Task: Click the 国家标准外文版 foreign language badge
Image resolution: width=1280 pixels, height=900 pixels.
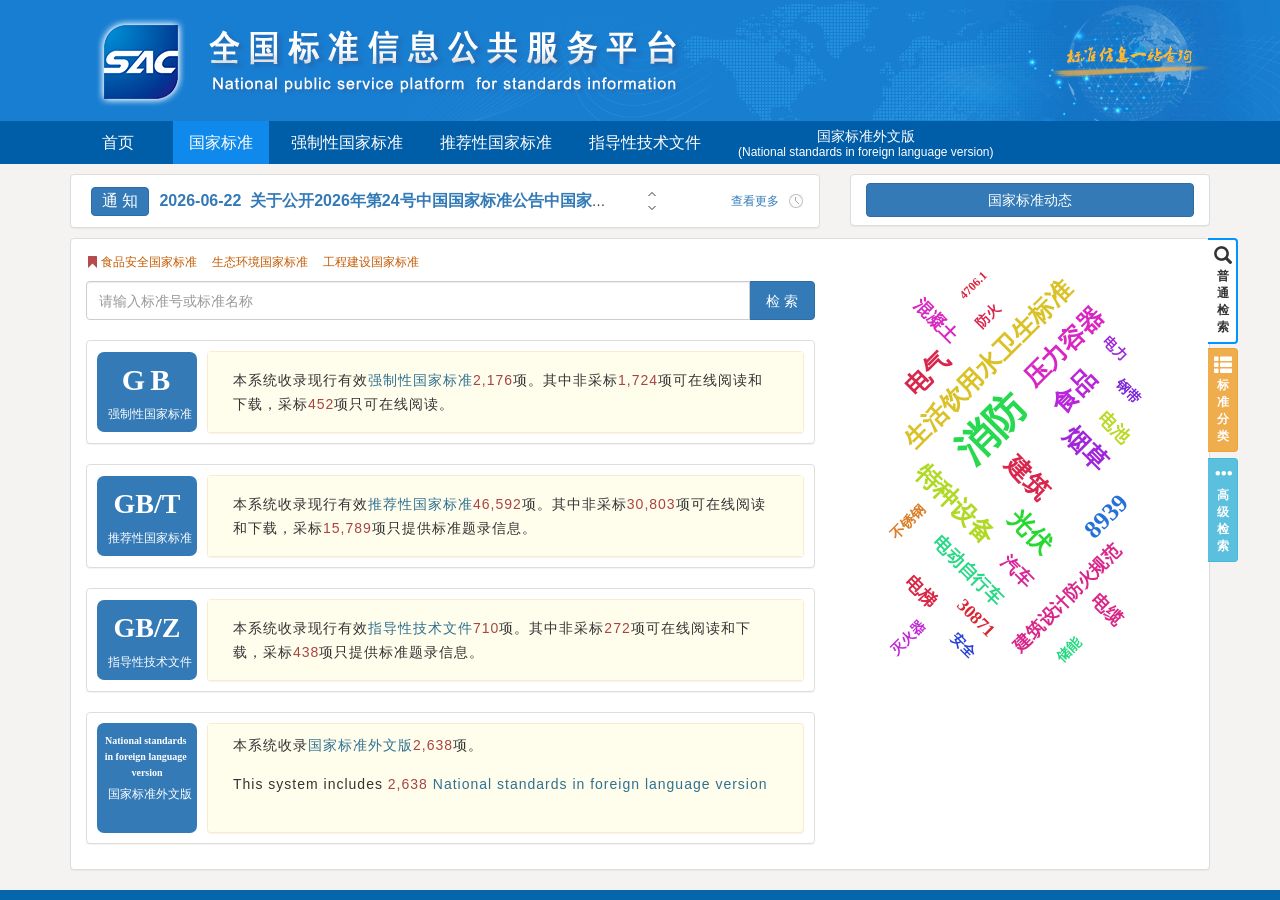Action: click(147, 778)
